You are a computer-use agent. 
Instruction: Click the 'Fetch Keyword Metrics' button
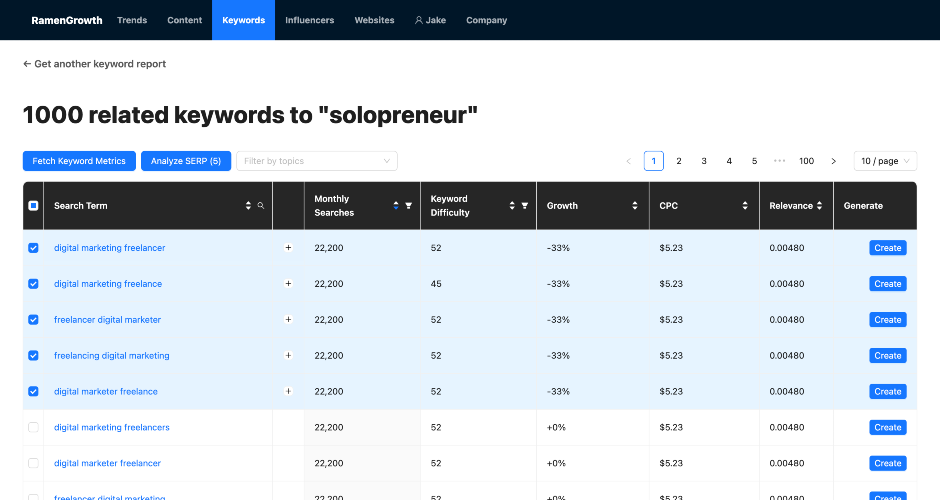point(79,161)
